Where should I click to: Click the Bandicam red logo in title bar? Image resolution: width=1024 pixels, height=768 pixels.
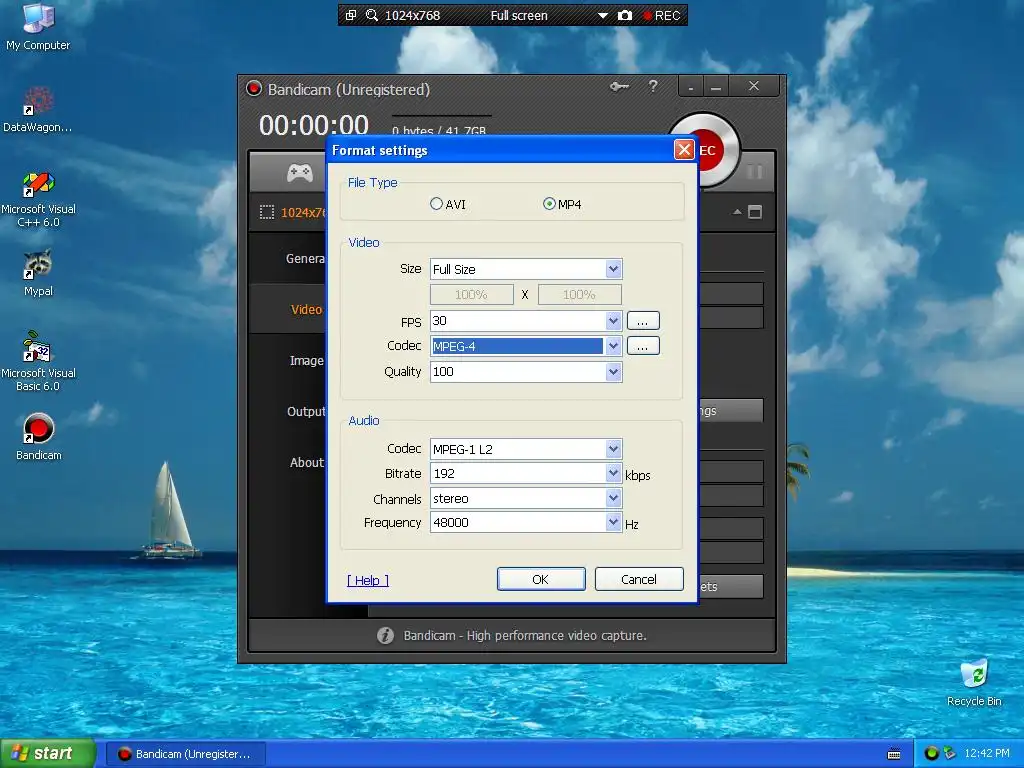pos(253,89)
